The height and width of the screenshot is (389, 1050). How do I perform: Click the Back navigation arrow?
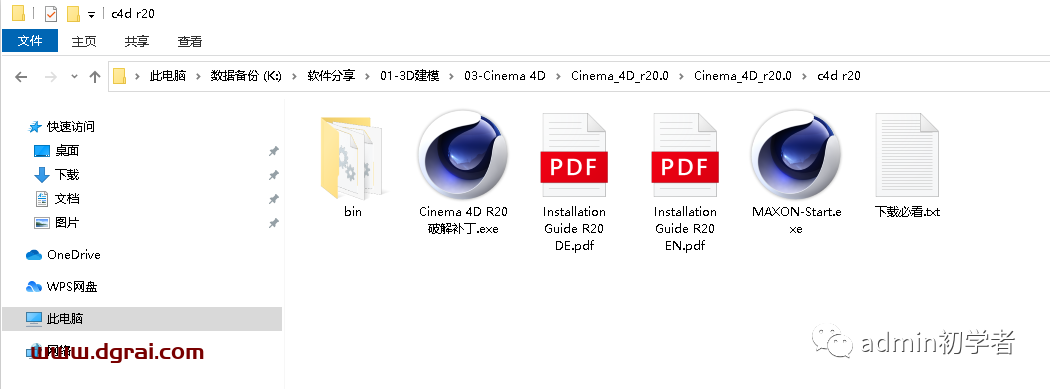coord(21,76)
